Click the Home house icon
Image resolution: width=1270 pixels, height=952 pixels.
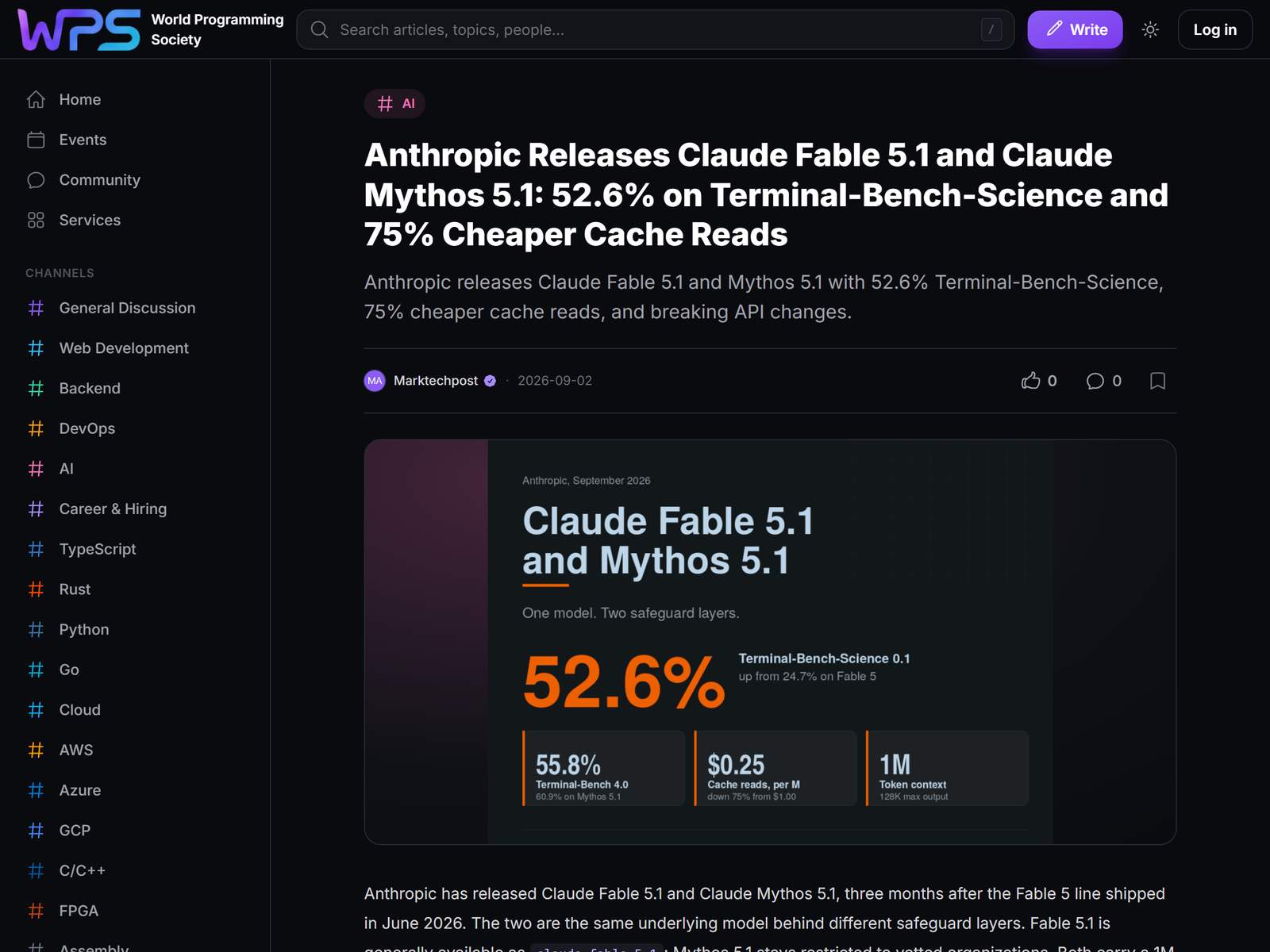(x=36, y=99)
